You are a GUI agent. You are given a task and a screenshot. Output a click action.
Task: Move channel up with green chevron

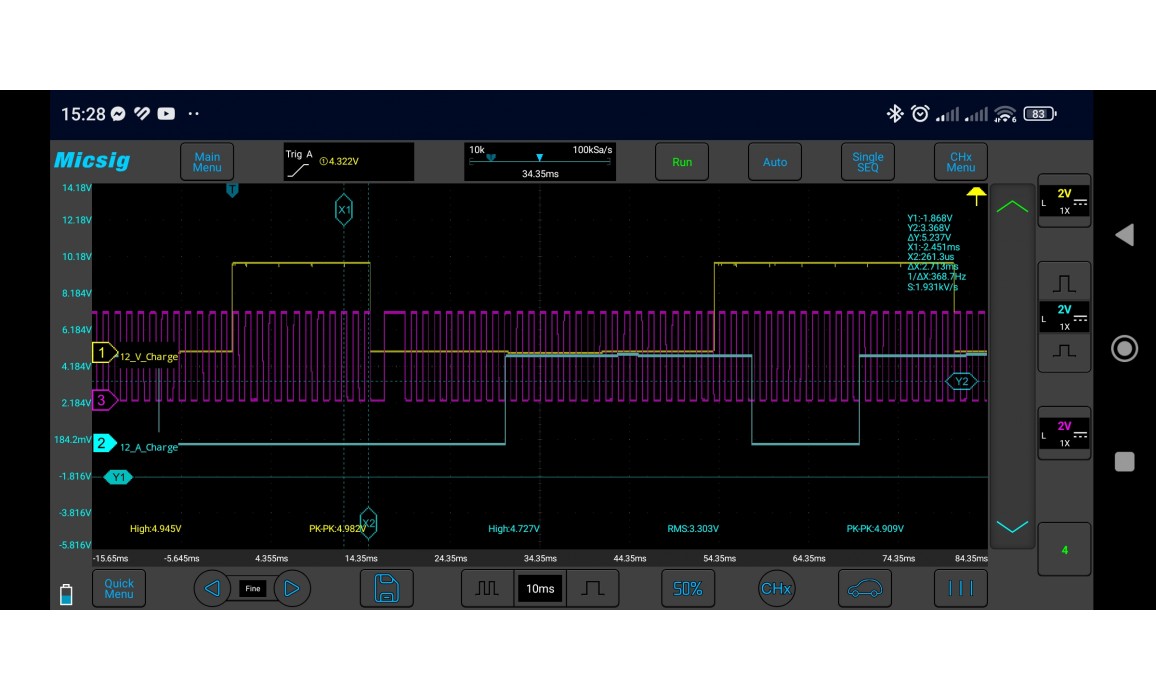[1012, 207]
